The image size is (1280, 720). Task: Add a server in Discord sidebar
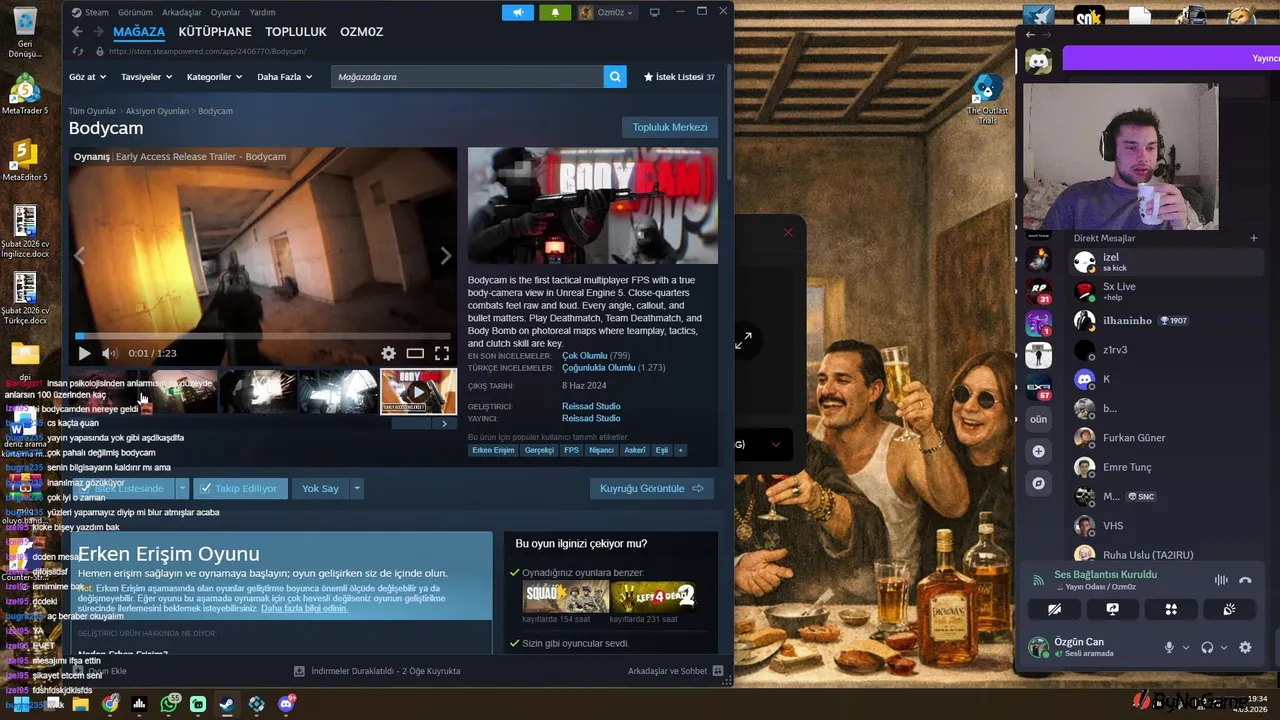[1039, 452]
